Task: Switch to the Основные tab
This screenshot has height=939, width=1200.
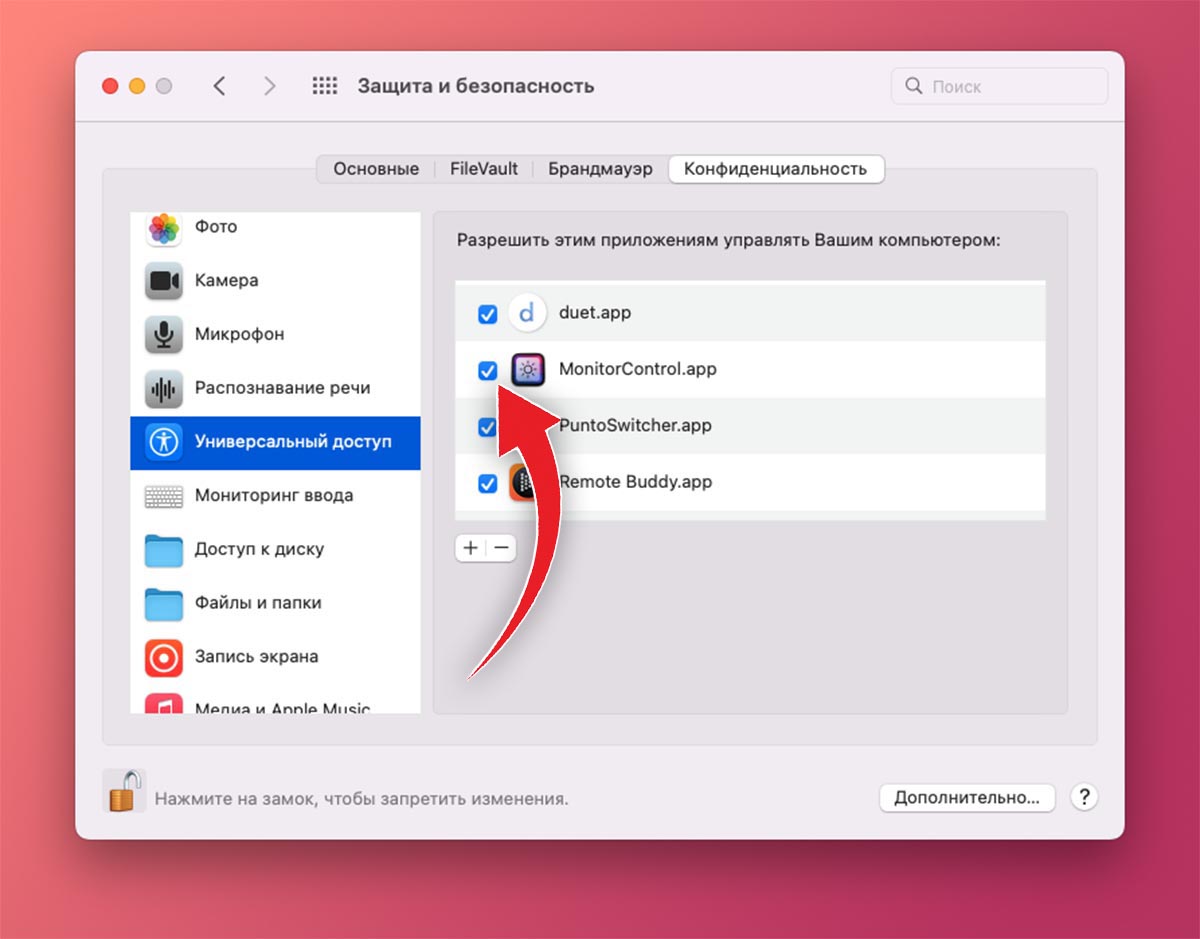Action: (x=376, y=169)
